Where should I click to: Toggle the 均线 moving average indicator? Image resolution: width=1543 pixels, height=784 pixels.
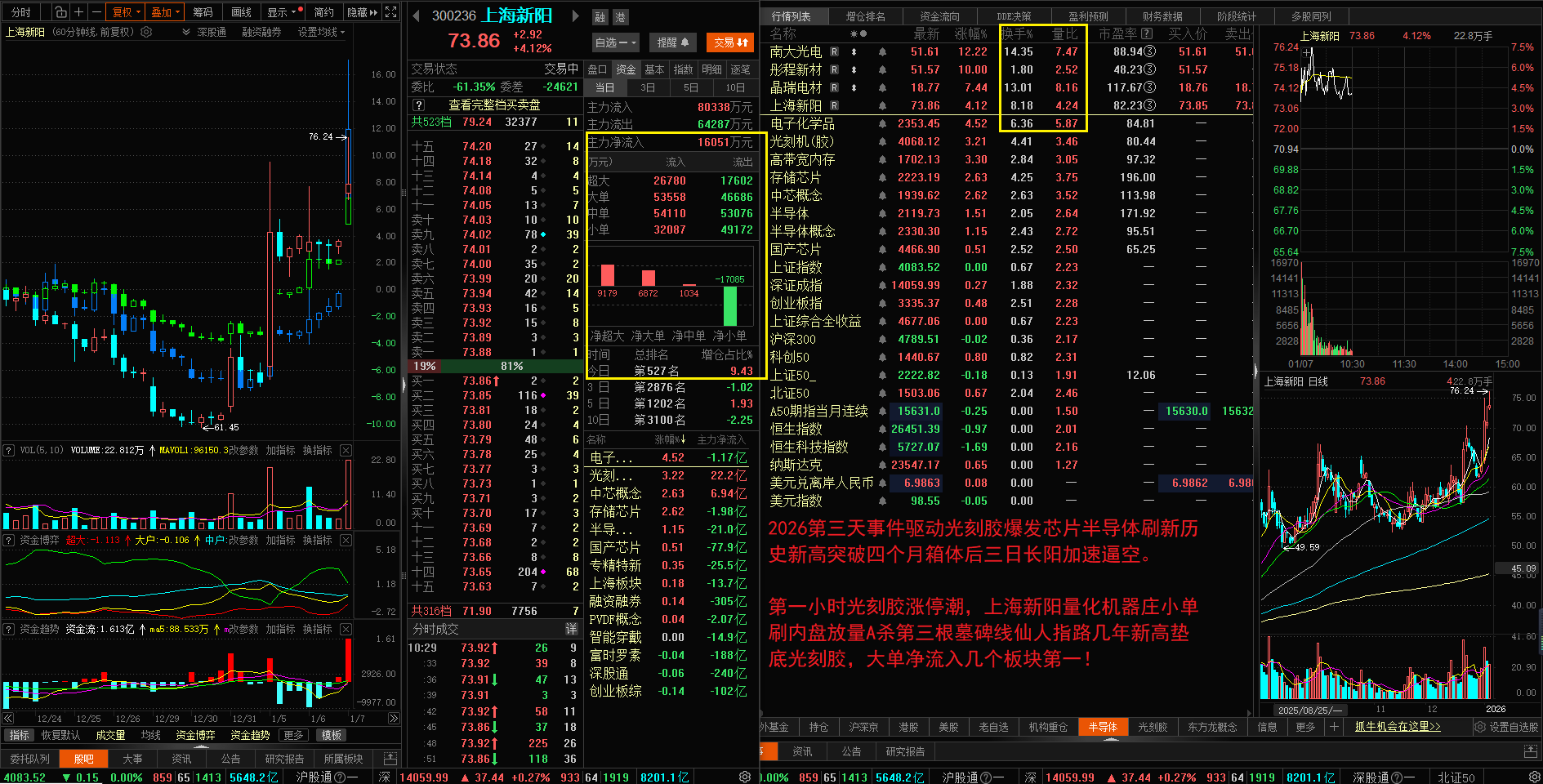click(151, 735)
